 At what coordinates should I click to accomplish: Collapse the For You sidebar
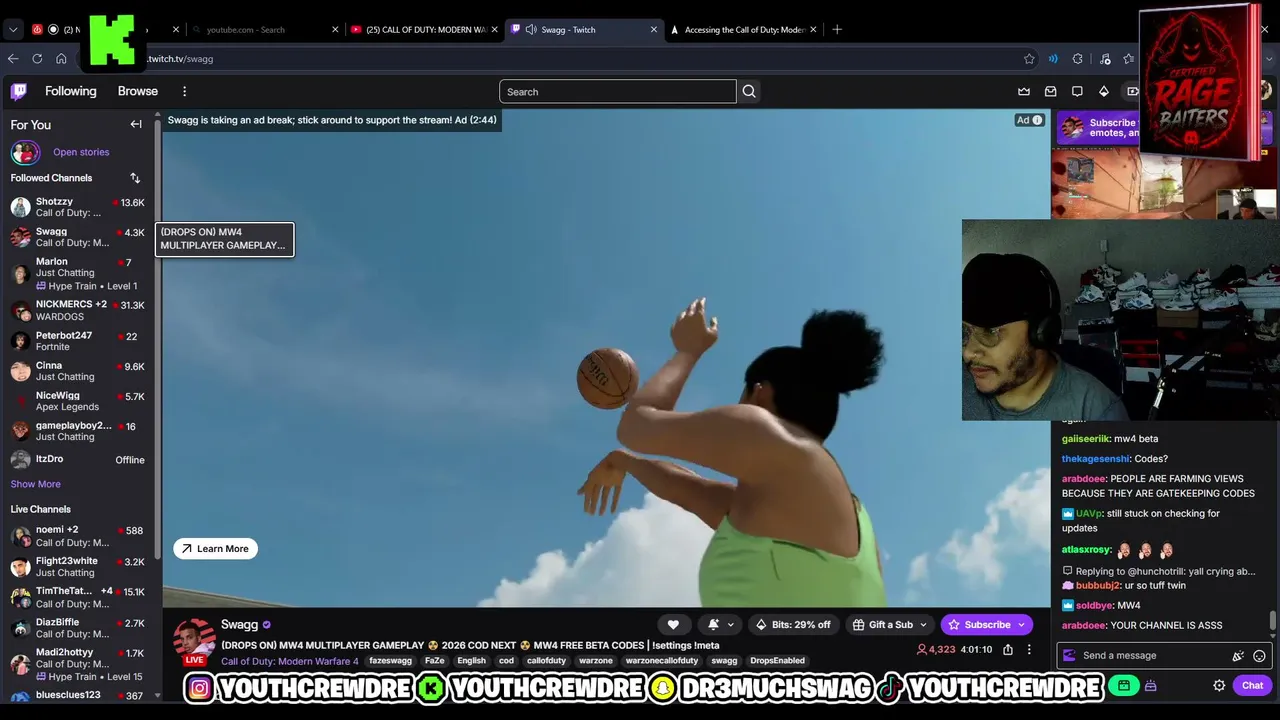tap(136, 125)
